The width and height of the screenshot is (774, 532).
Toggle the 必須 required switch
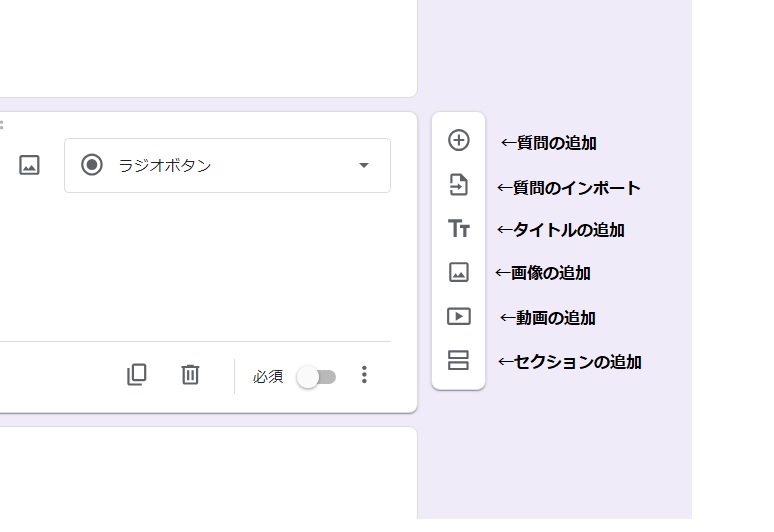click(x=316, y=377)
